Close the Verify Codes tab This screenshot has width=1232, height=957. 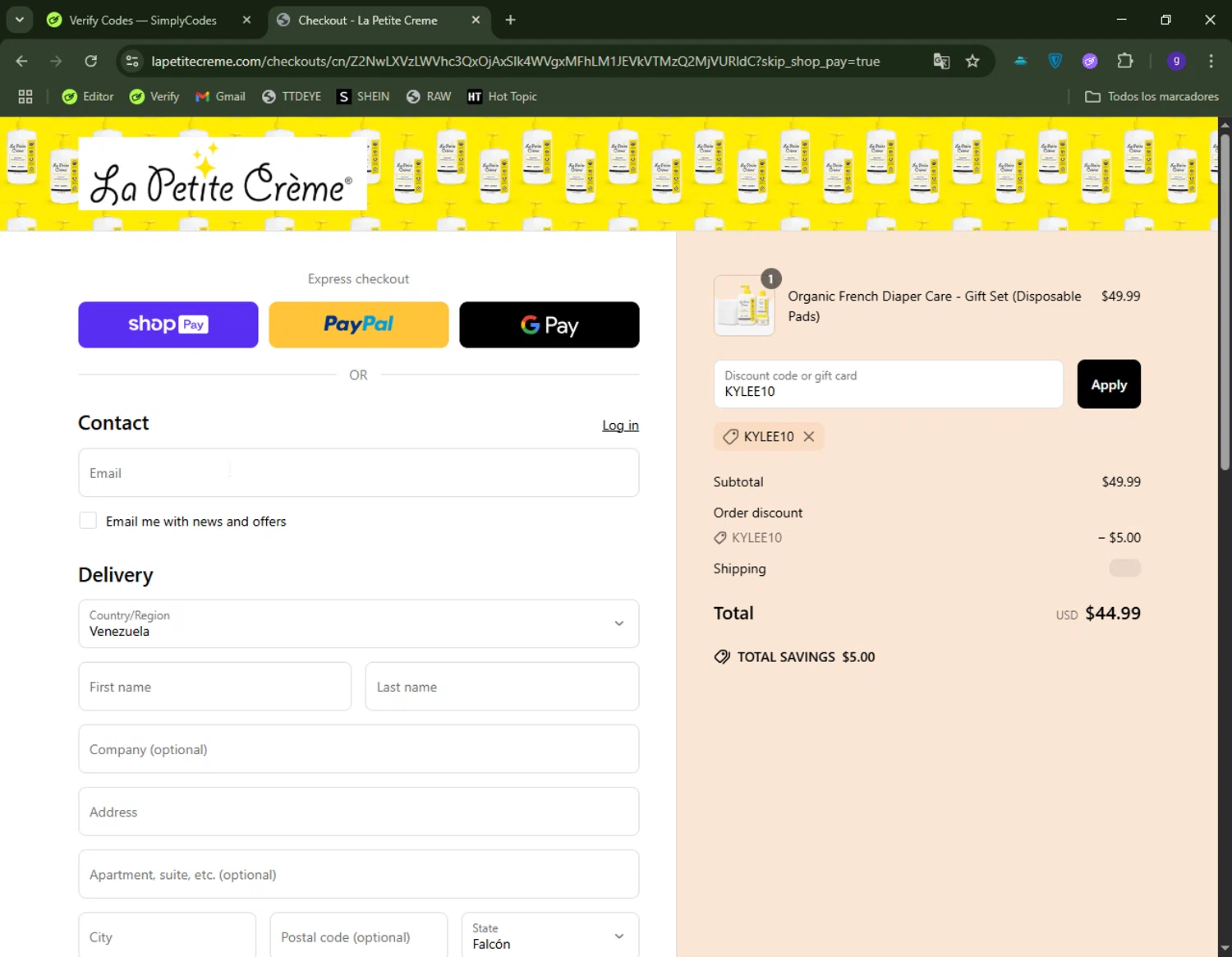246,20
